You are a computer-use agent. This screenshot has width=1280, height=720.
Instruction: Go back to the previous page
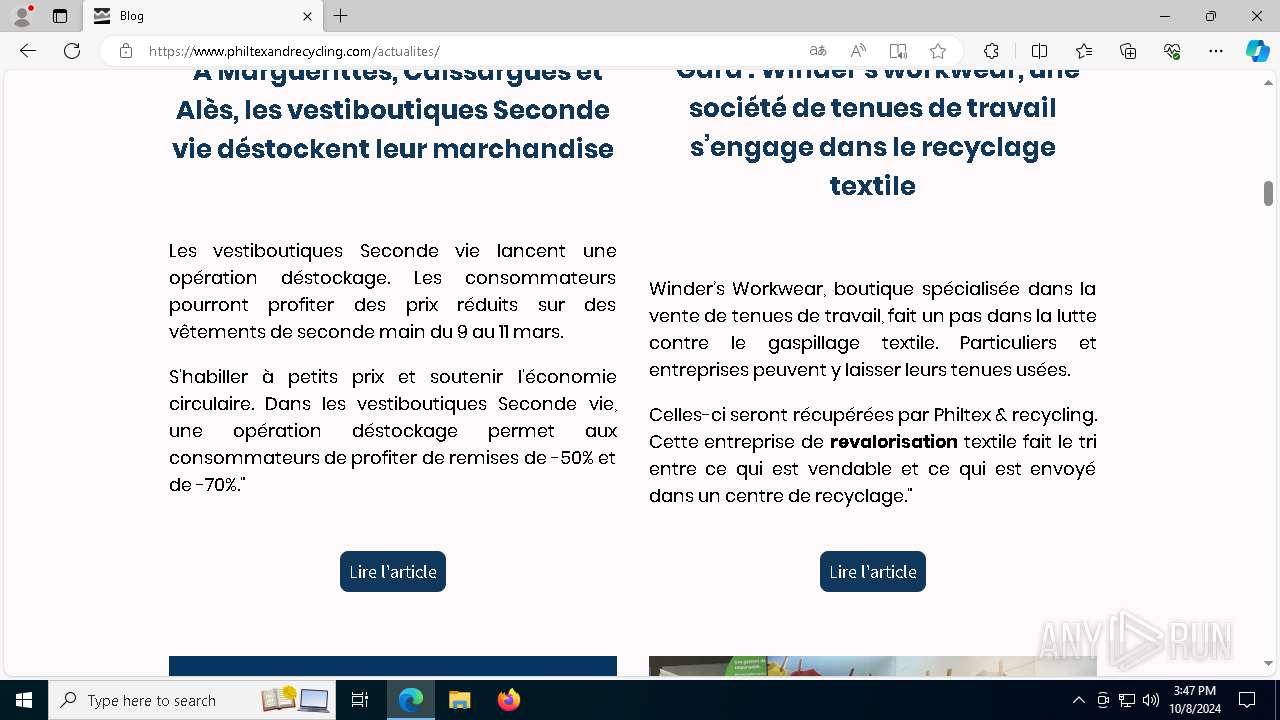pos(28,51)
